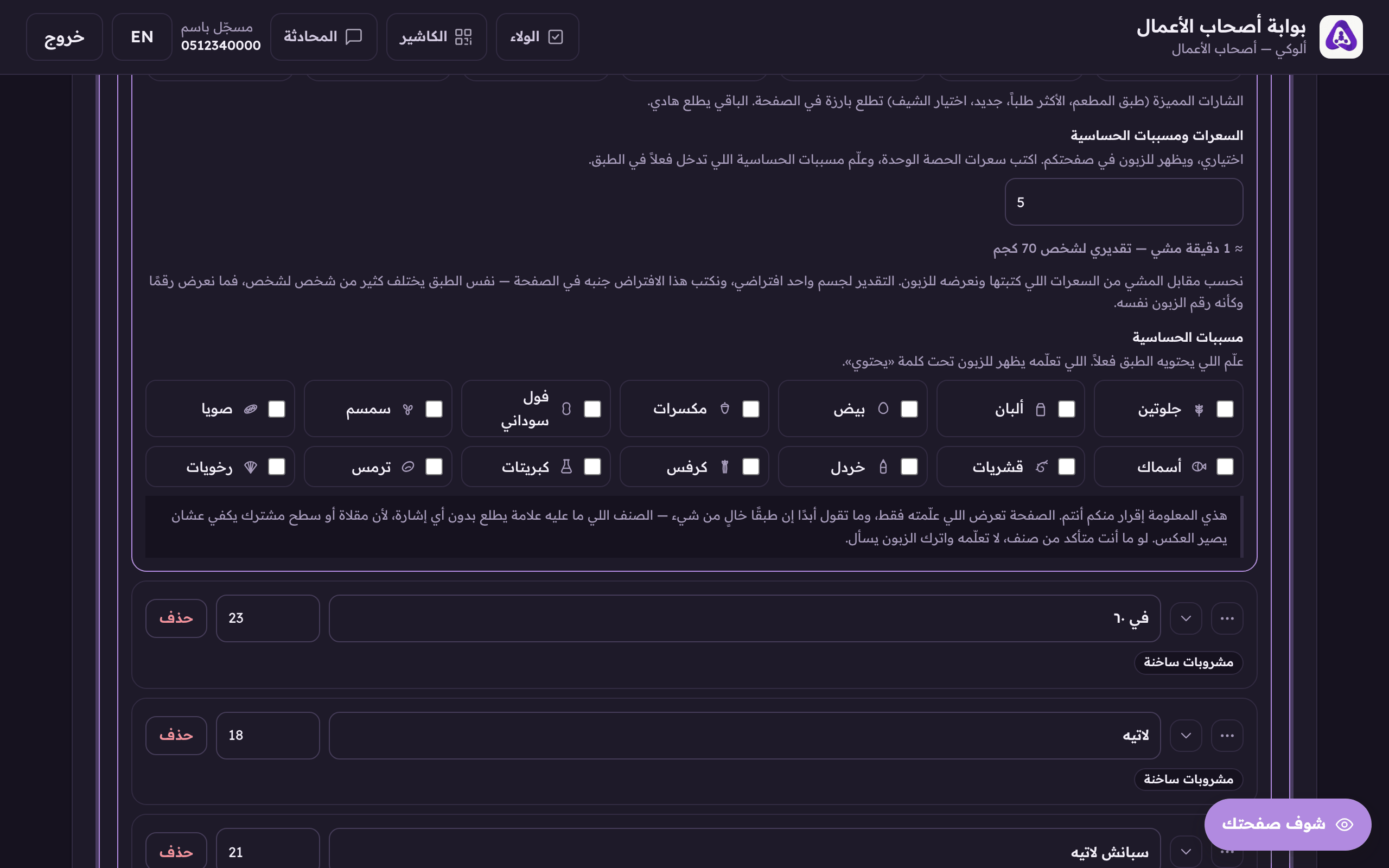Viewport: 1389px width, 868px height.
Task: Open more options for في ٦٠ item
Action: point(1227,618)
